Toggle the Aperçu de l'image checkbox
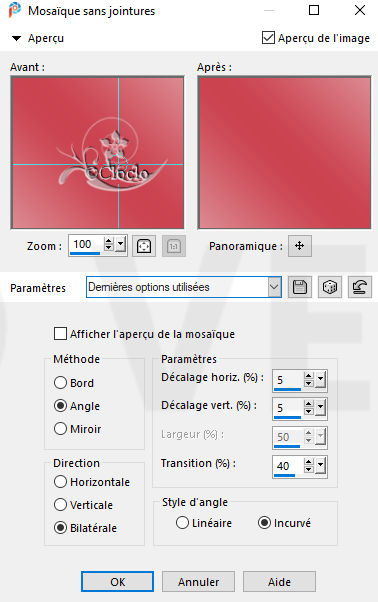Image resolution: width=378 pixels, height=602 pixels. click(268, 38)
